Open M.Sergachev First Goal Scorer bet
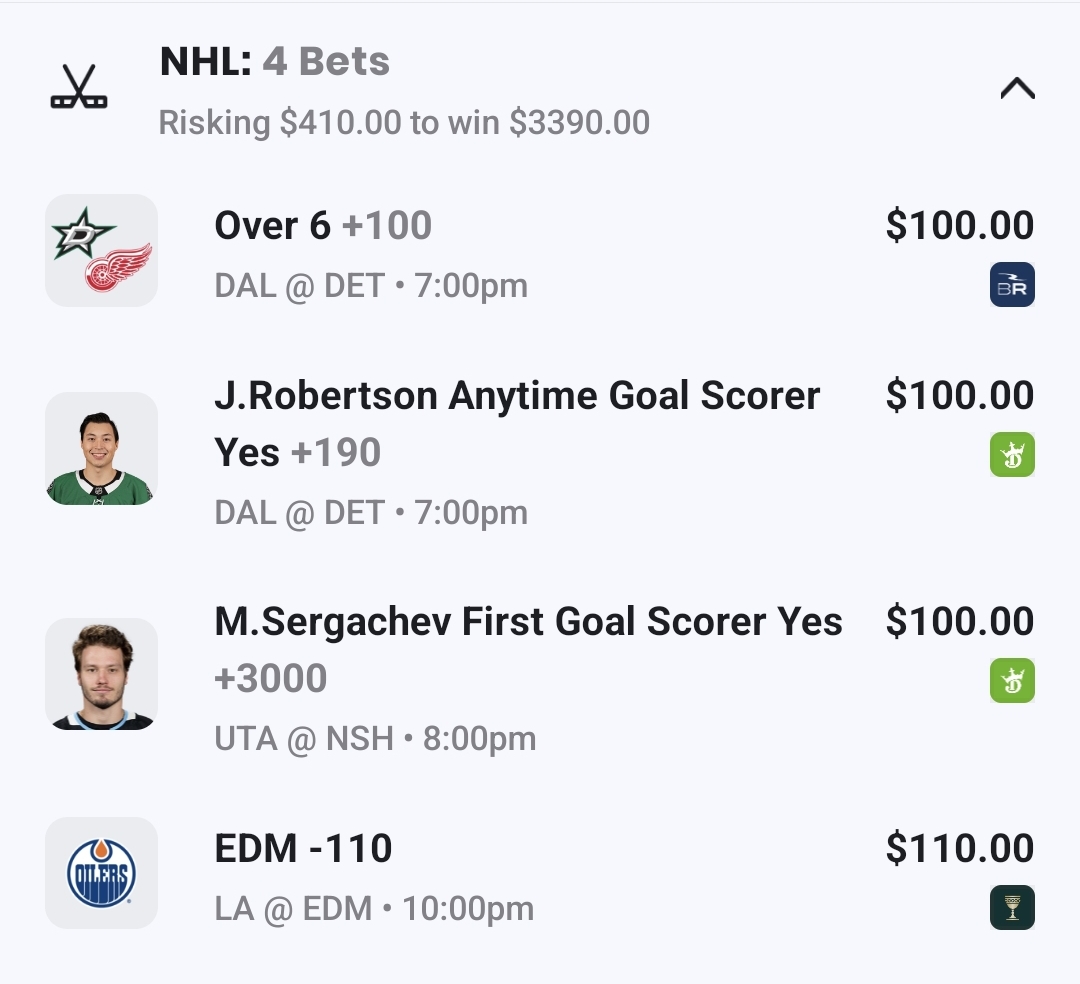 point(528,622)
